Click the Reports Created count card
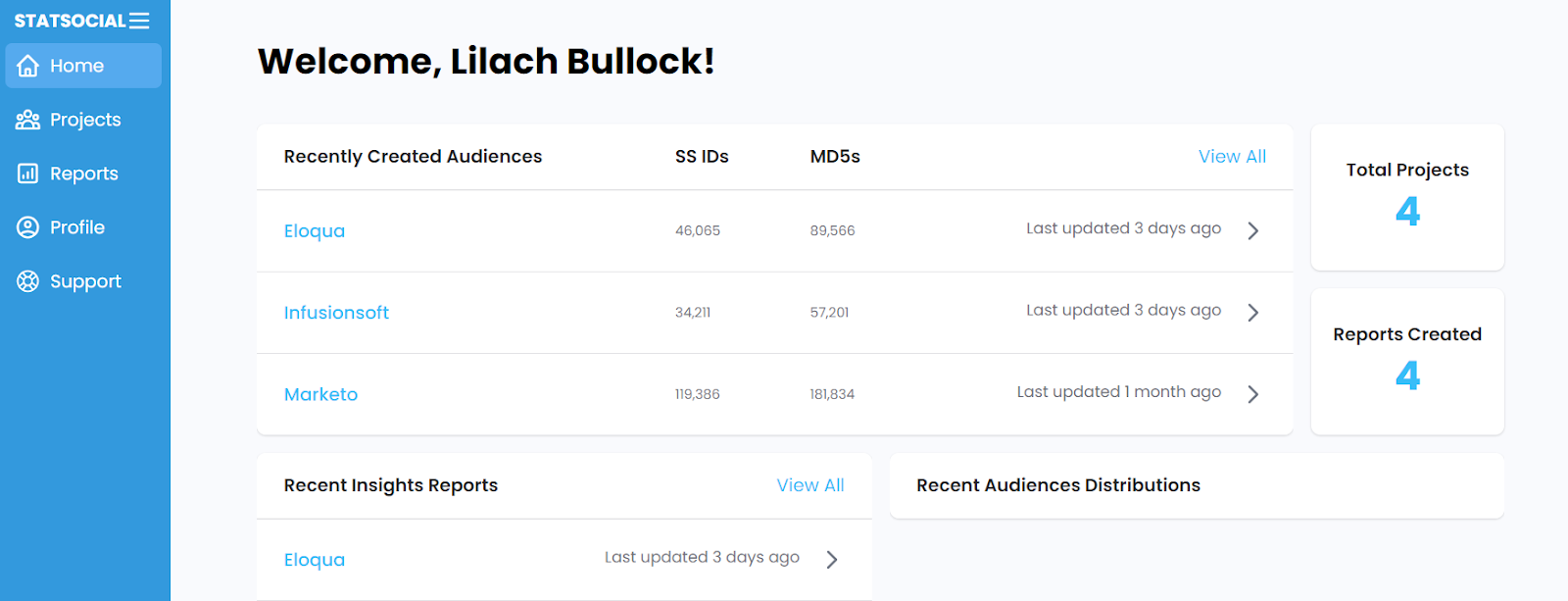This screenshot has height=601, width=1568. click(1407, 362)
